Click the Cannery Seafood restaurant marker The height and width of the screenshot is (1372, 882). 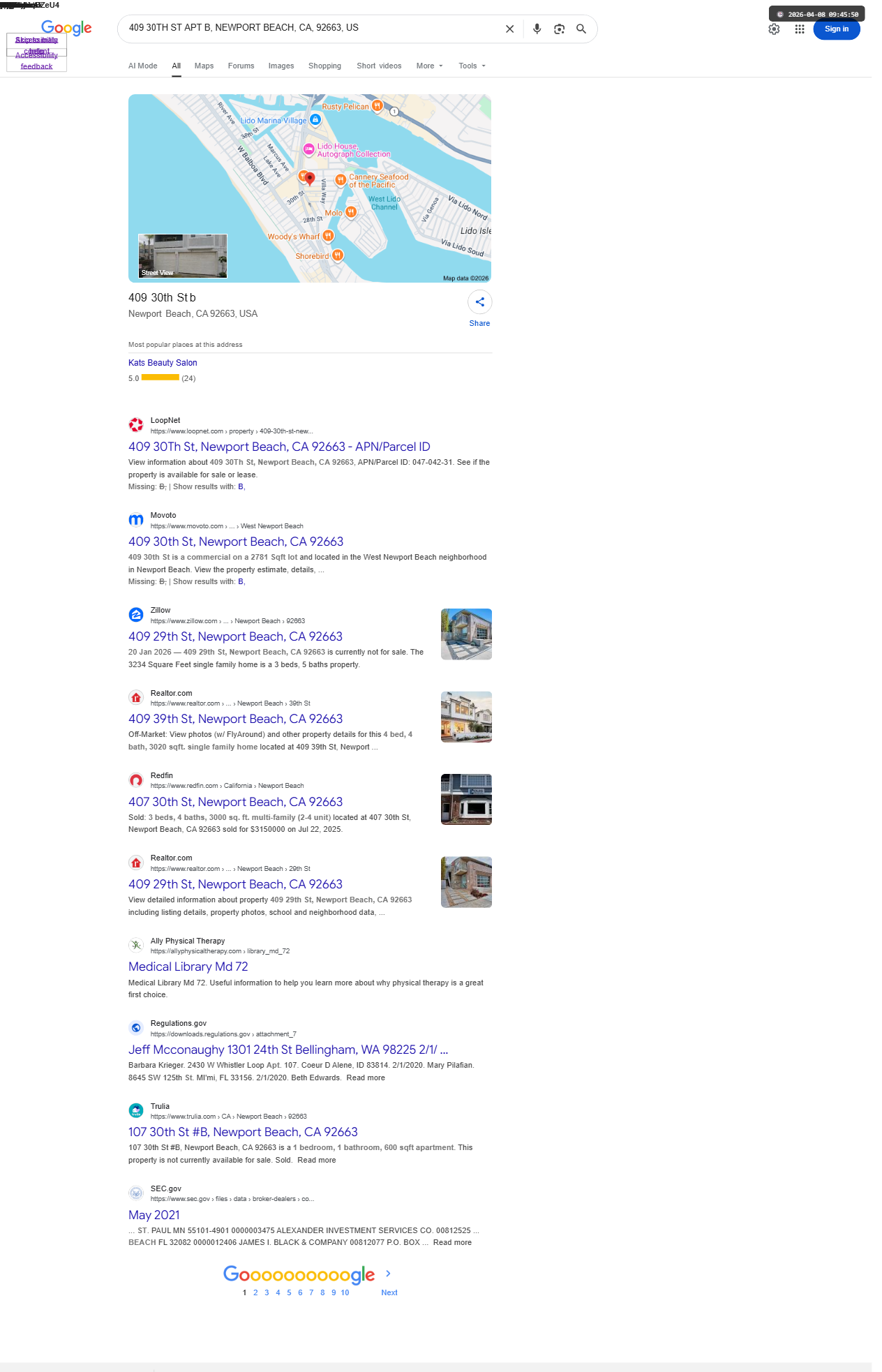point(341,180)
